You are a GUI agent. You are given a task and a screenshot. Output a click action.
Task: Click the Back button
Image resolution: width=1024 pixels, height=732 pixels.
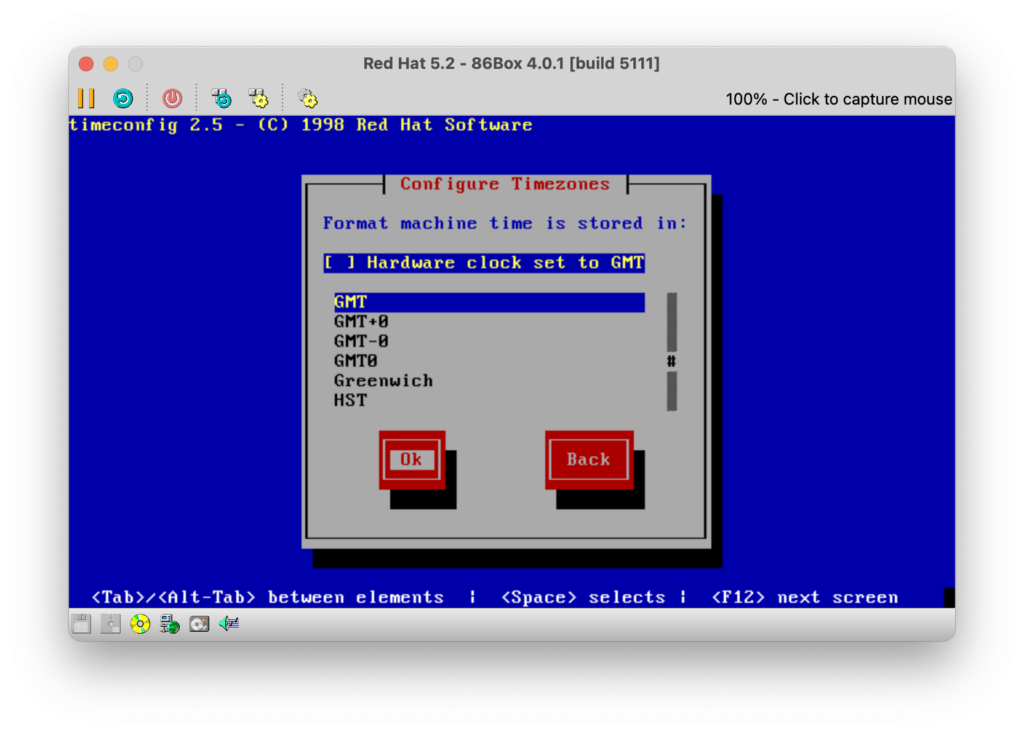(x=589, y=460)
